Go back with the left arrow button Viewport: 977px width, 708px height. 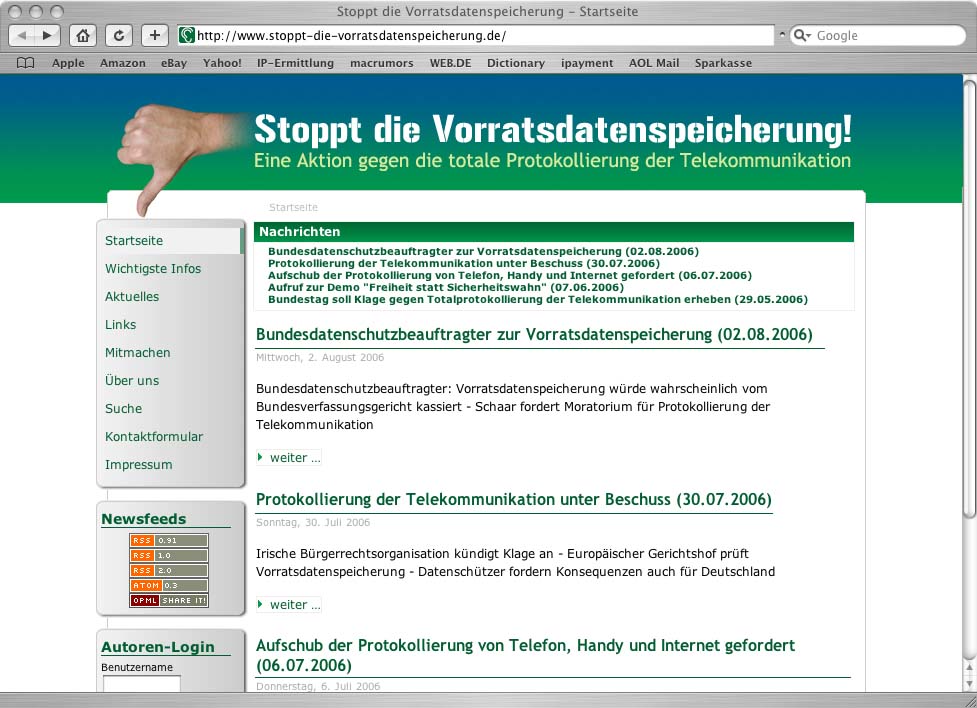(23, 35)
